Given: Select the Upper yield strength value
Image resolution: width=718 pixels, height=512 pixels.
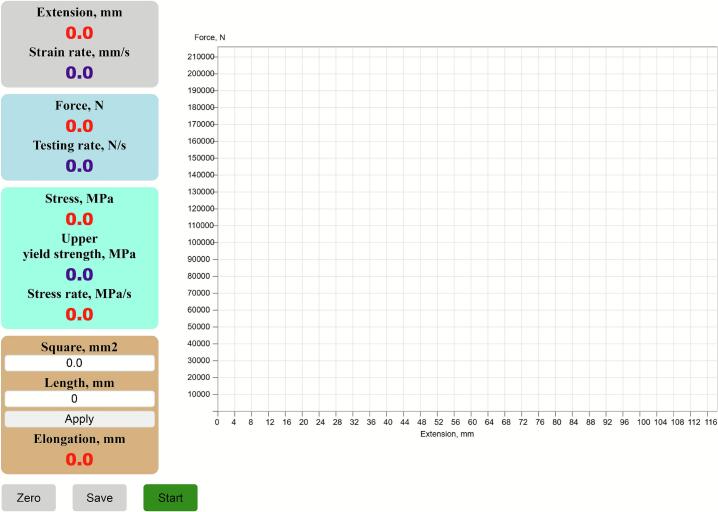Looking at the screenshot, I should 79,275.
